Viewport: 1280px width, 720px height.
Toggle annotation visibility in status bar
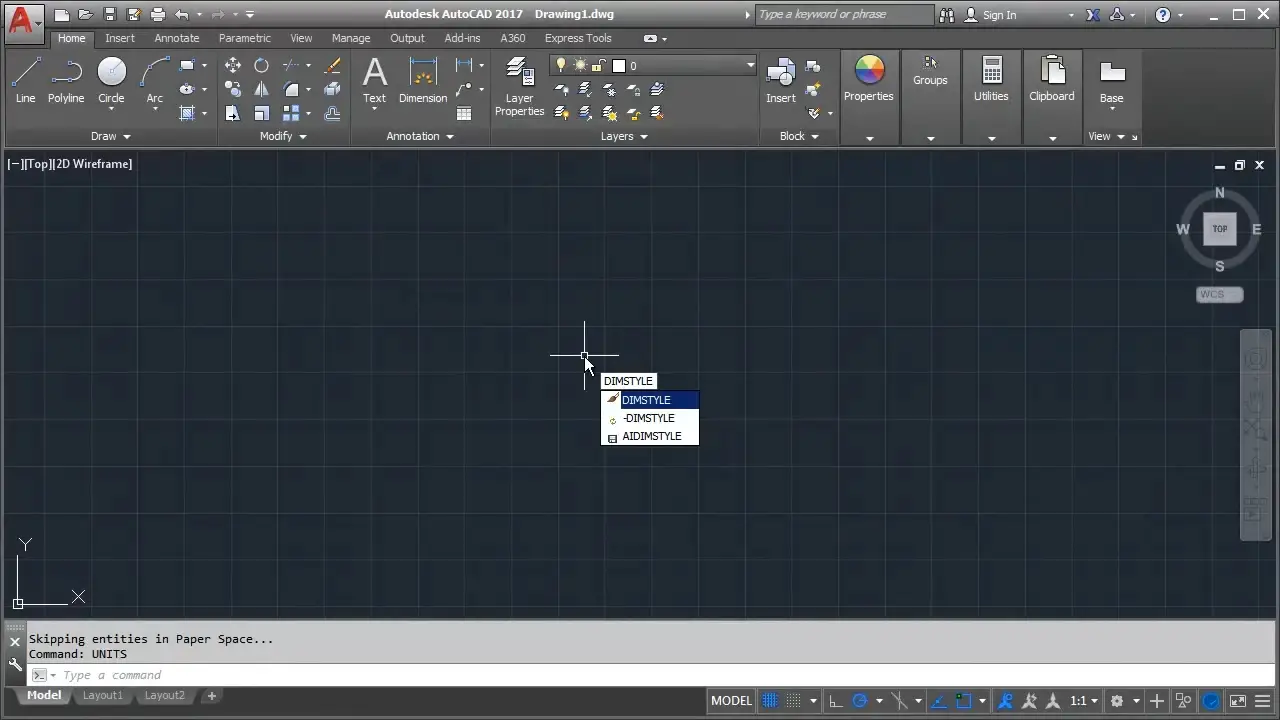[1006, 701]
